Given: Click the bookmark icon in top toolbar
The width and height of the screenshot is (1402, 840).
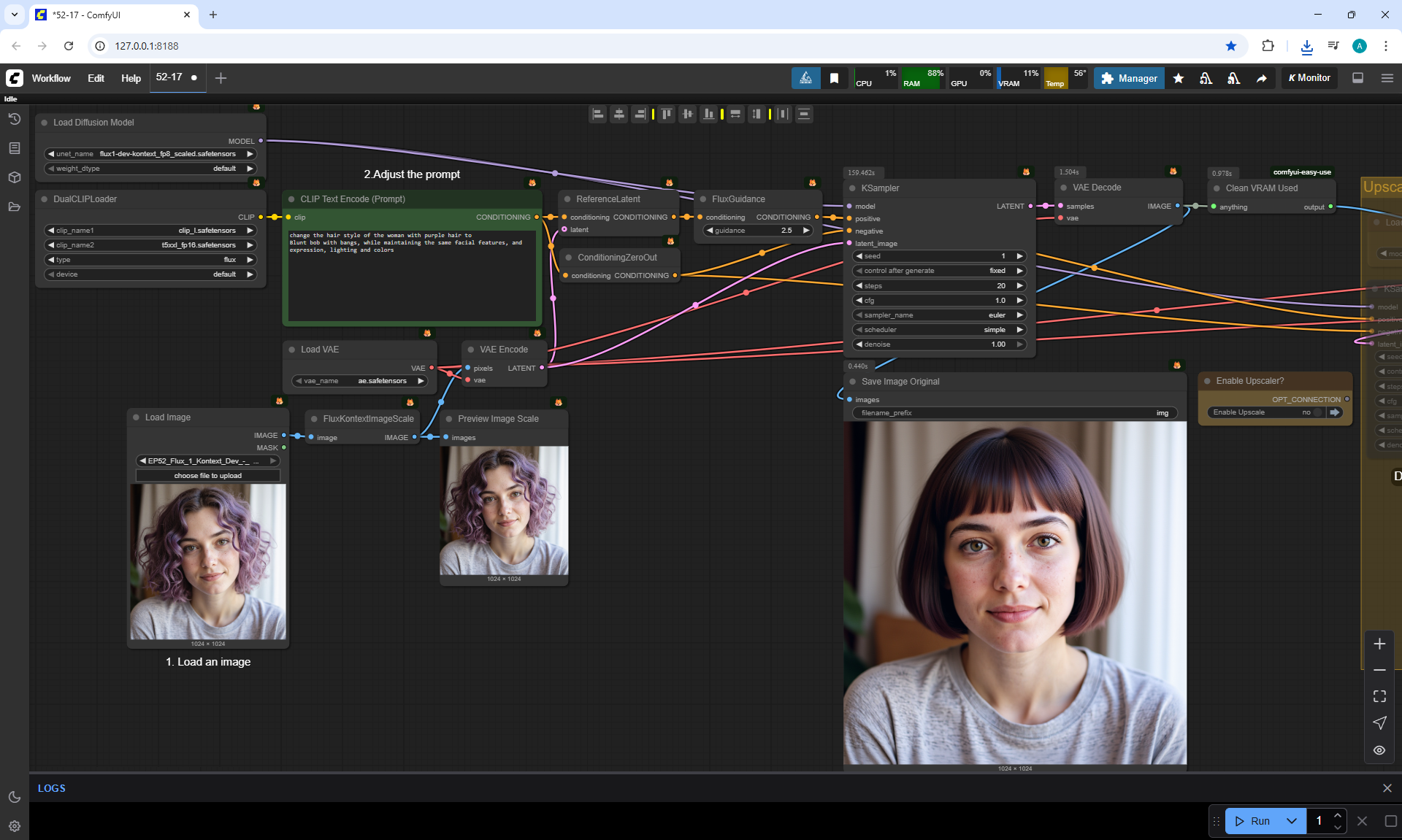Looking at the screenshot, I should (834, 78).
